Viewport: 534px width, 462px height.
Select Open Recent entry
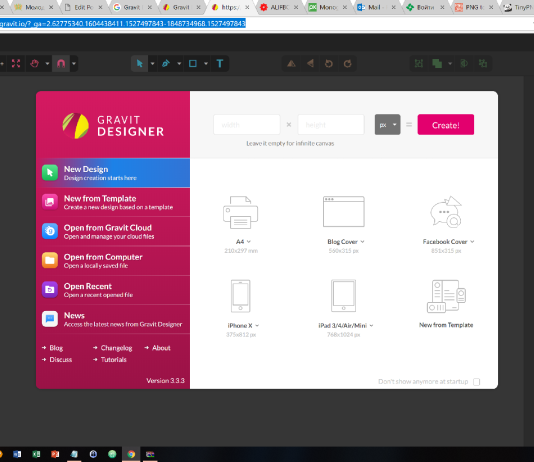point(113,290)
